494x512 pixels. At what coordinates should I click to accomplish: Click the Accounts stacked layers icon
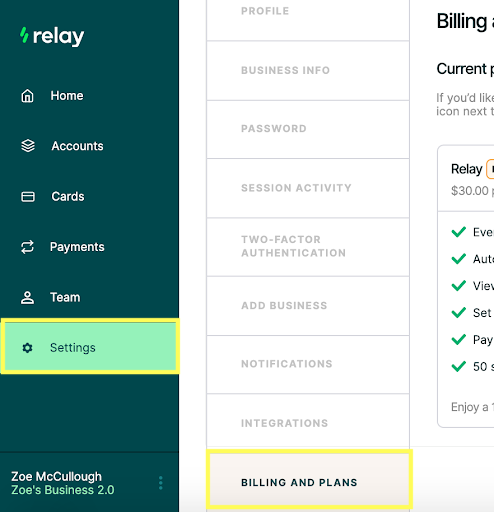28,146
